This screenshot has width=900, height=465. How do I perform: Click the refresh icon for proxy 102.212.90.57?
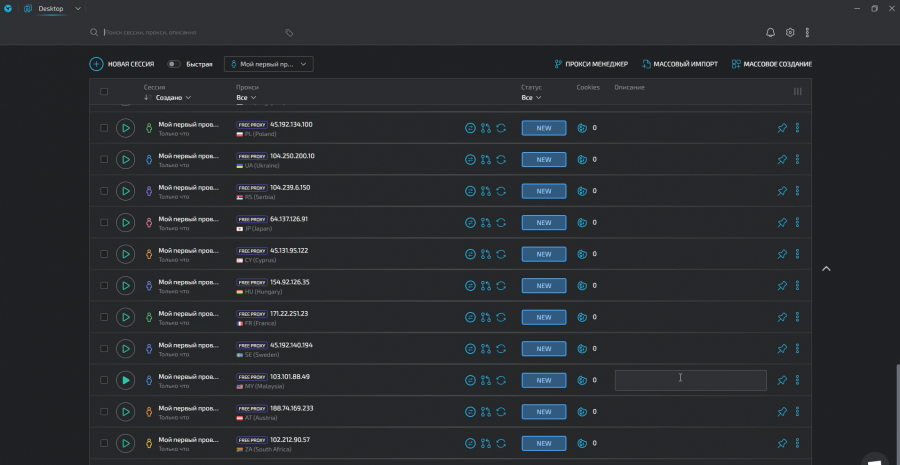(501, 443)
